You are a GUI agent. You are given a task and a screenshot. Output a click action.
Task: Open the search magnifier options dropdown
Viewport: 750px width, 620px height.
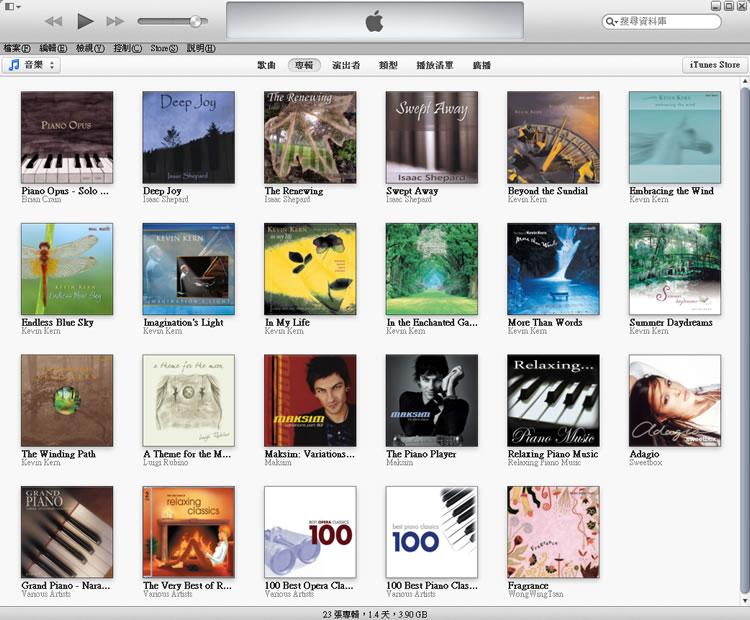point(612,22)
